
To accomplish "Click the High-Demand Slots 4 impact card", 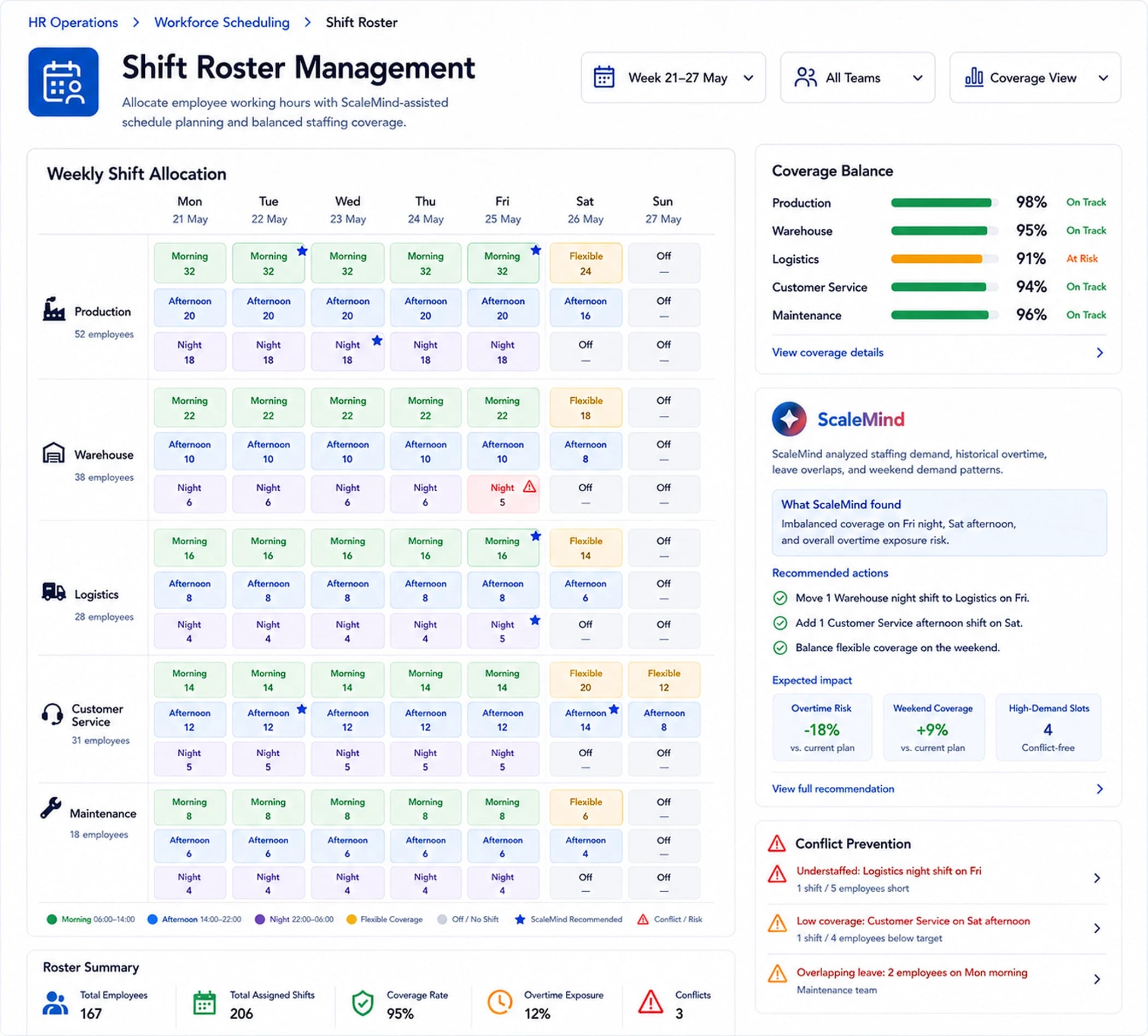I will click(1048, 727).
